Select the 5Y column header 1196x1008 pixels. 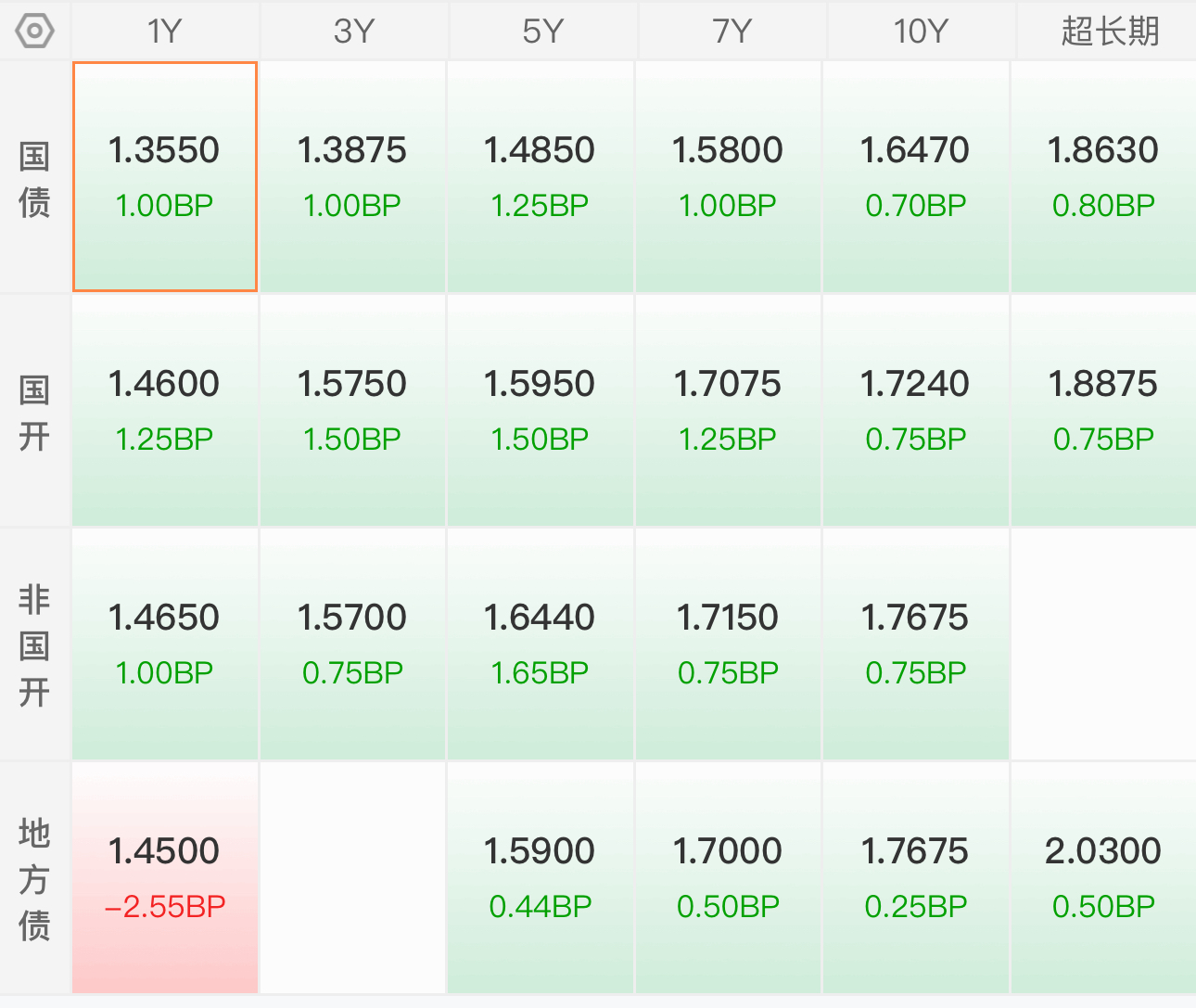point(543,32)
